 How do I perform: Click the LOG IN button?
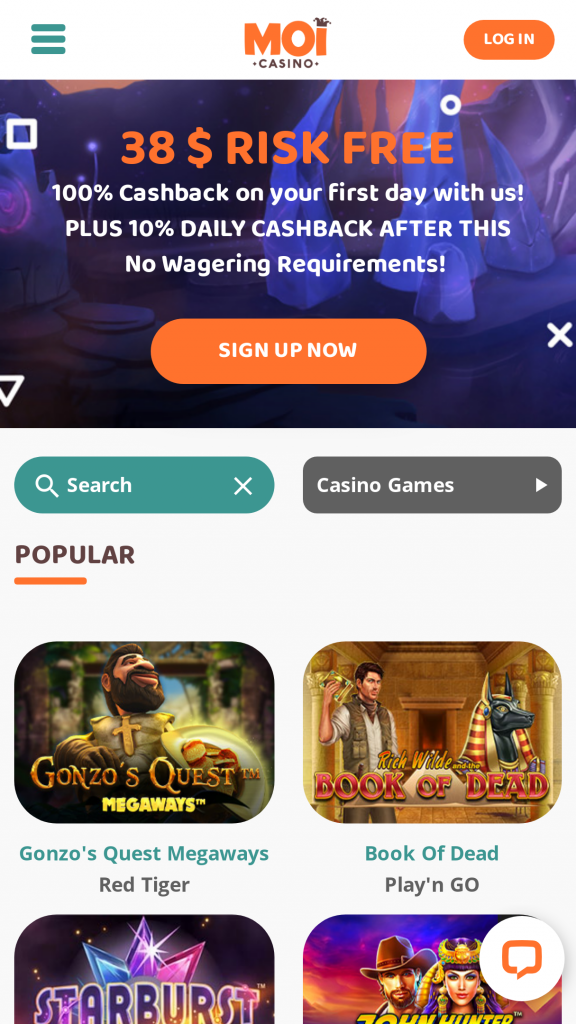pyautogui.click(x=509, y=39)
